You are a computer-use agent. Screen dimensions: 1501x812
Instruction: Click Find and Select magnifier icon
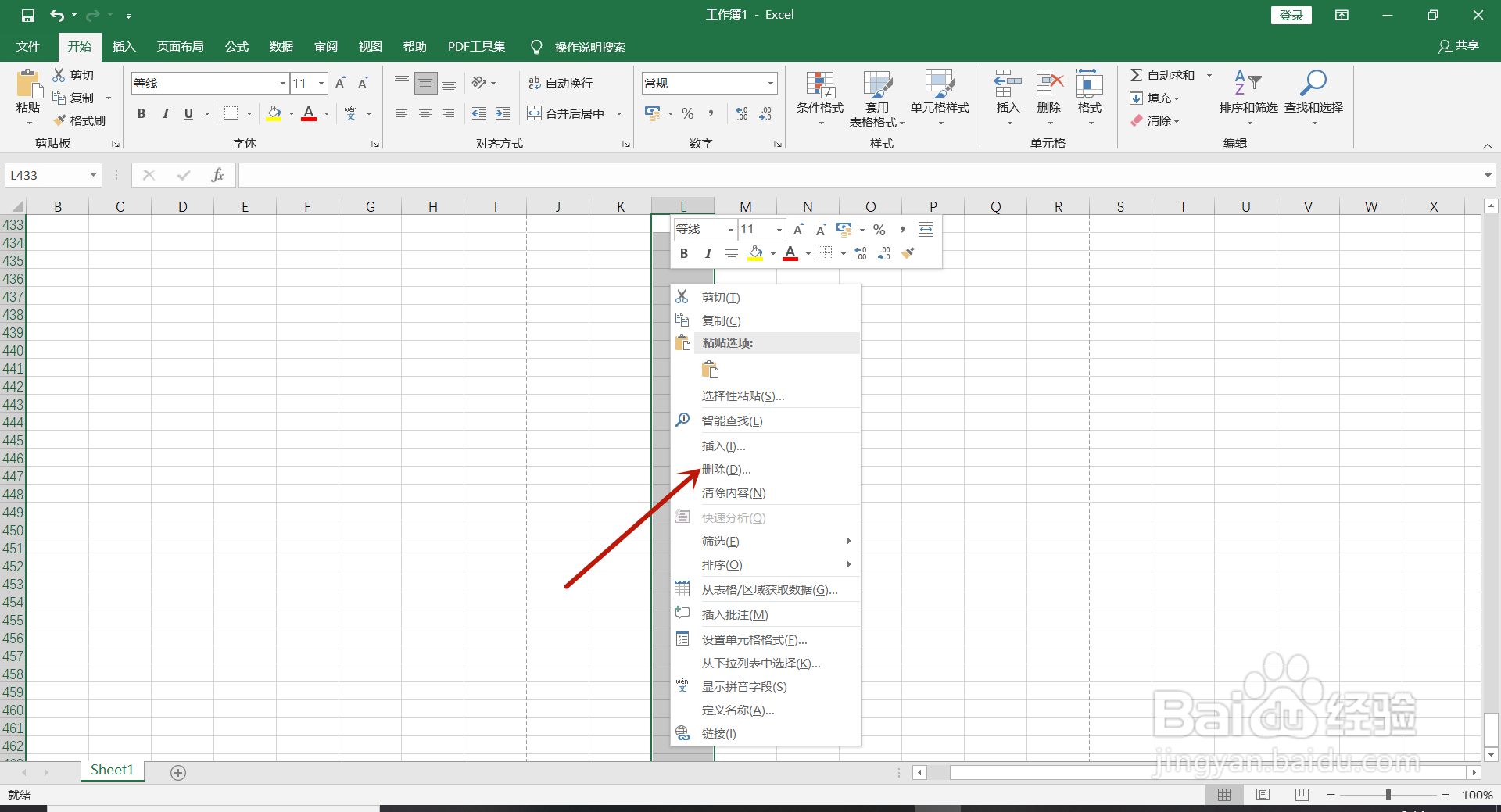[1313, 83]
